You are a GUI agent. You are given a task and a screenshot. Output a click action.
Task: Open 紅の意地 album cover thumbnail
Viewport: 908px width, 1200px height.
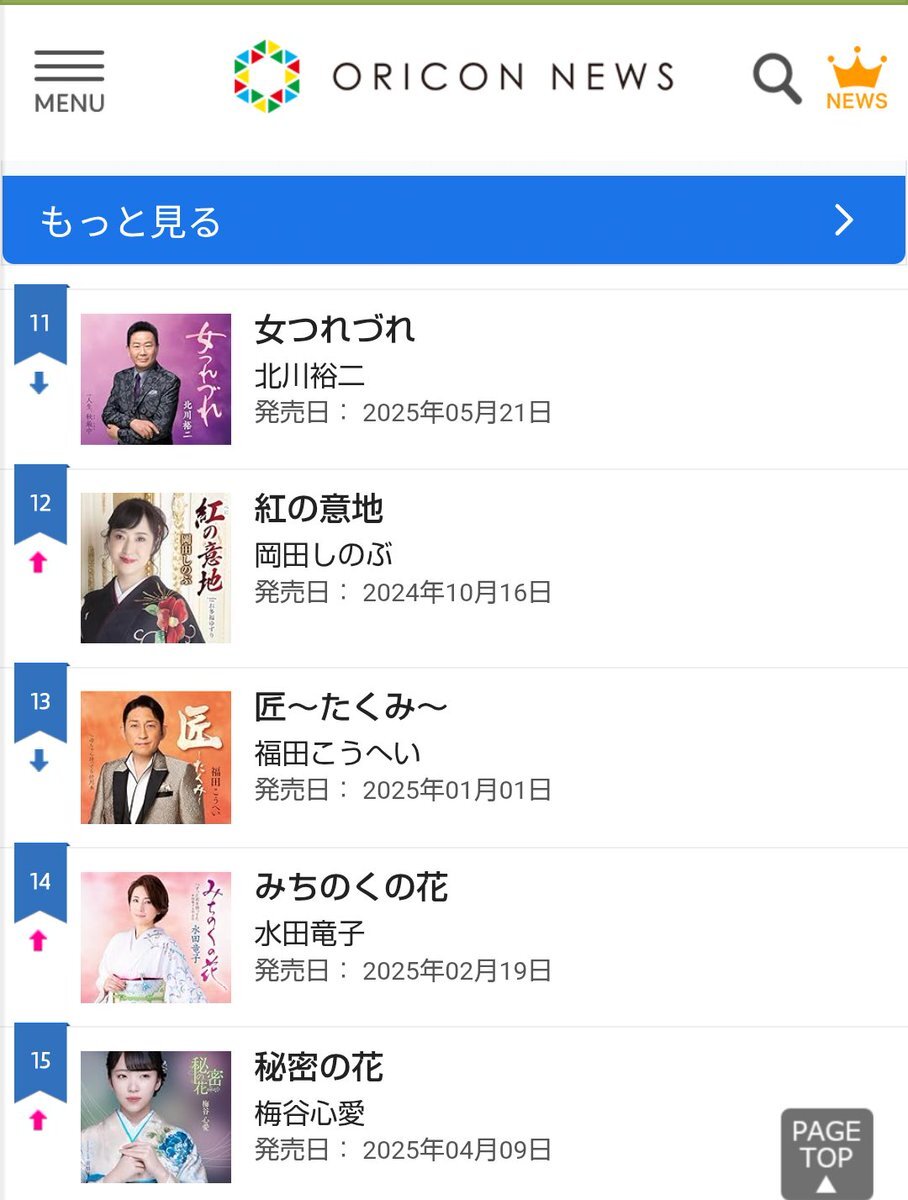156,567
